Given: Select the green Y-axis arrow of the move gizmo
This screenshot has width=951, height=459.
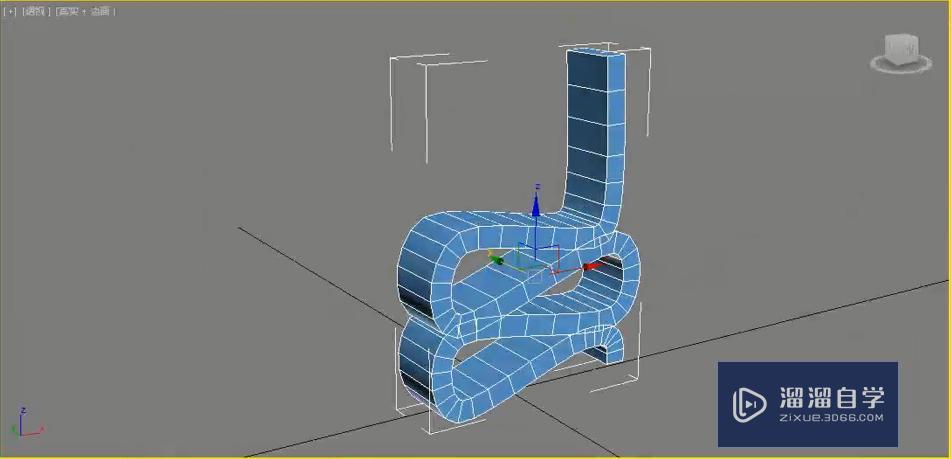Looking at the screenshot, I should [497, 260].
